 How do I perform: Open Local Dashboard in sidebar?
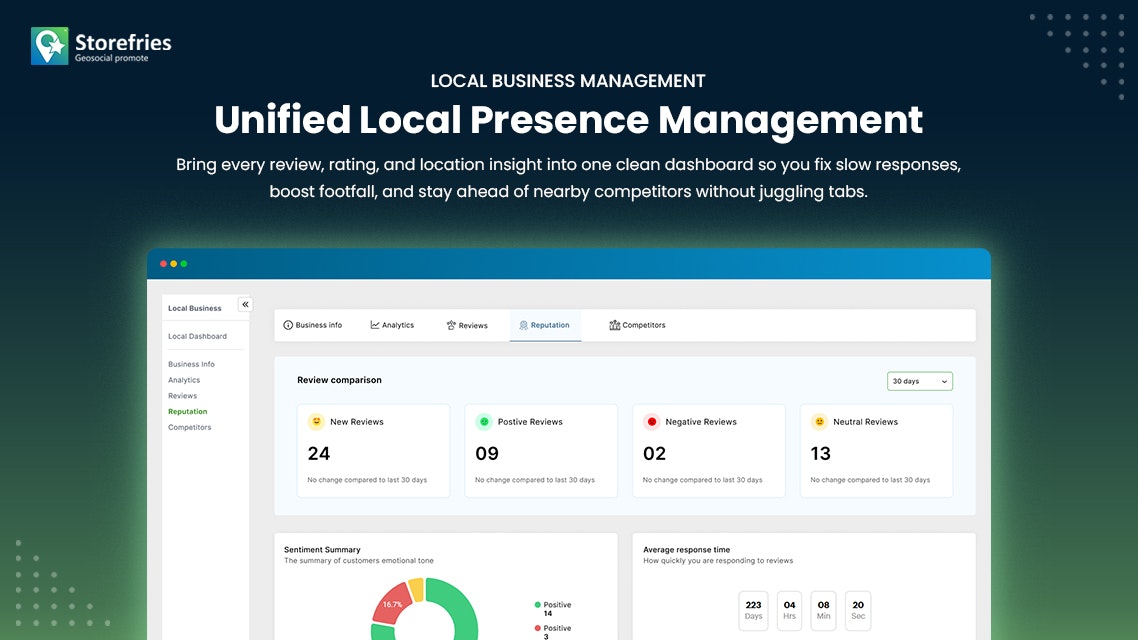(197, 336)
